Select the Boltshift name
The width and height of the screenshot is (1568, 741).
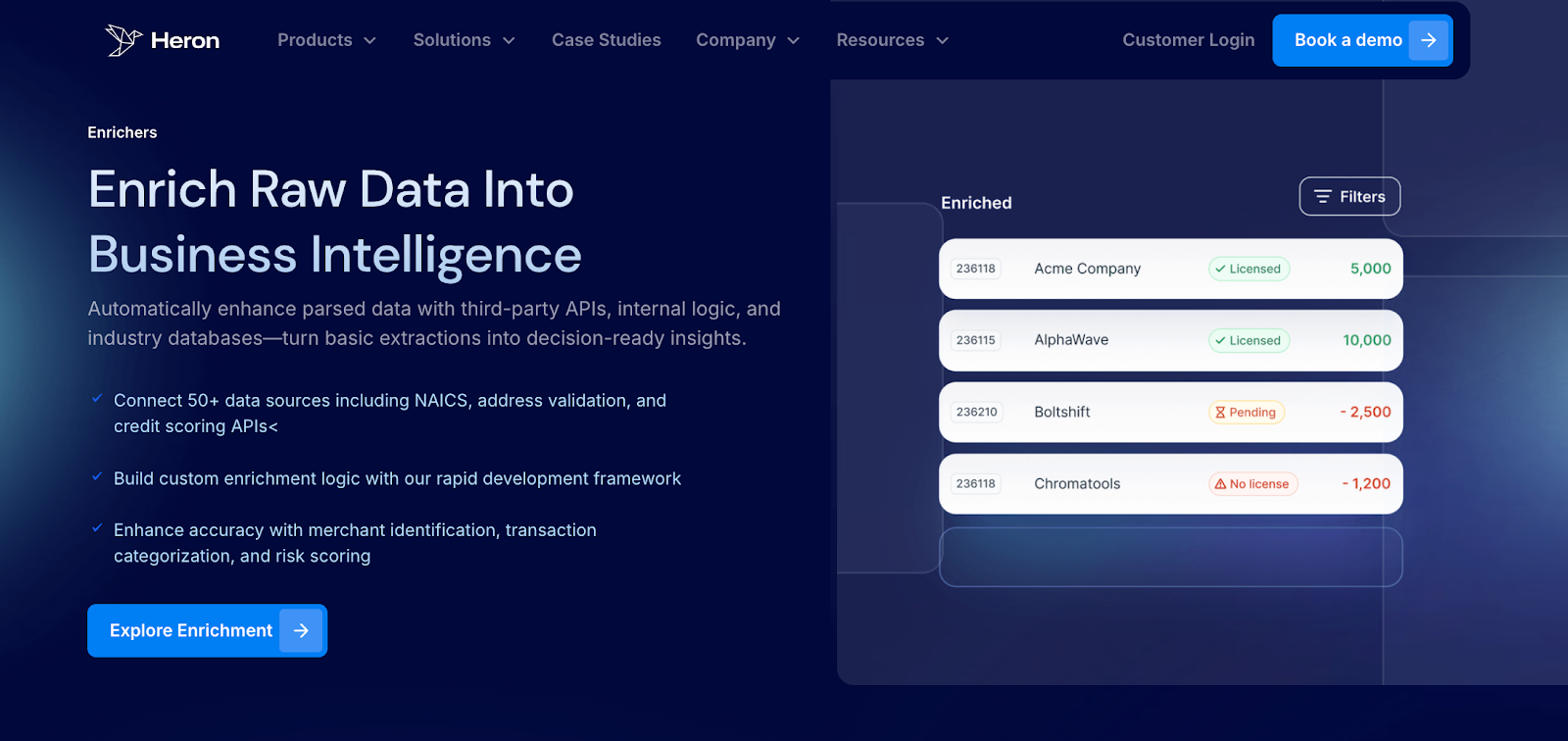(x=1062, y=412)
